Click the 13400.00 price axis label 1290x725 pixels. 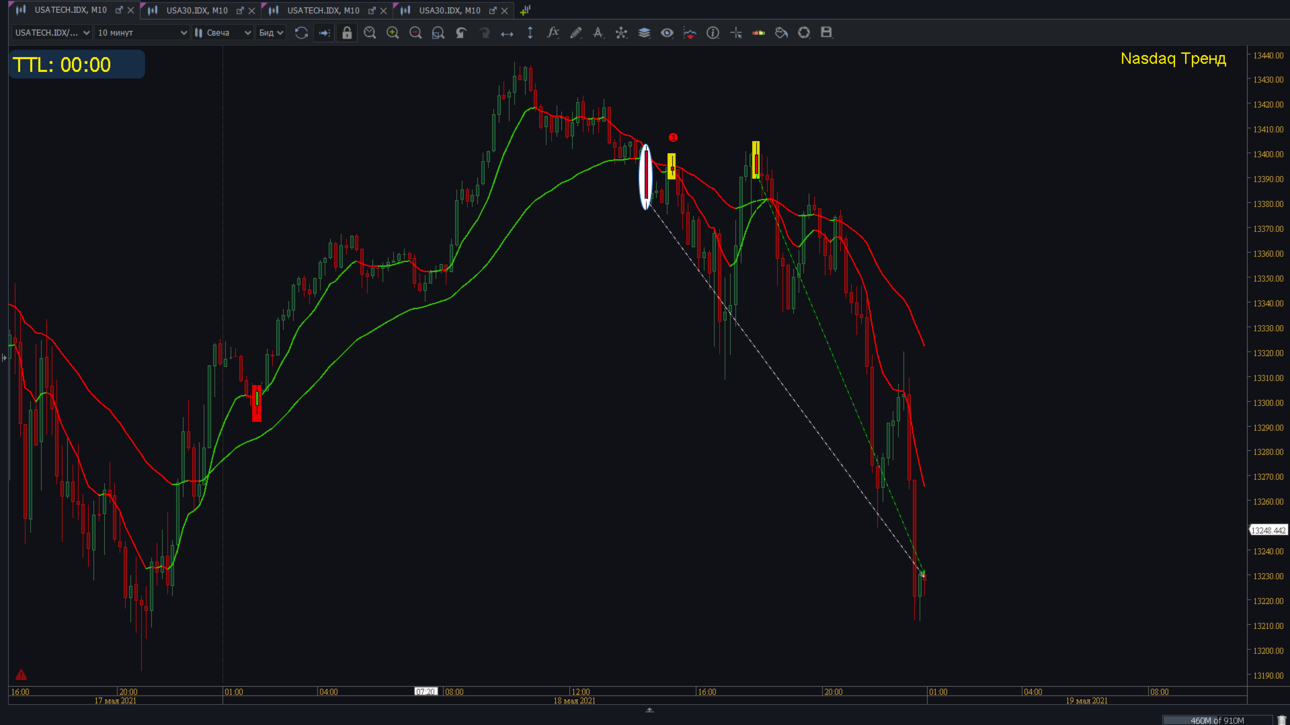coord(1268,154)
